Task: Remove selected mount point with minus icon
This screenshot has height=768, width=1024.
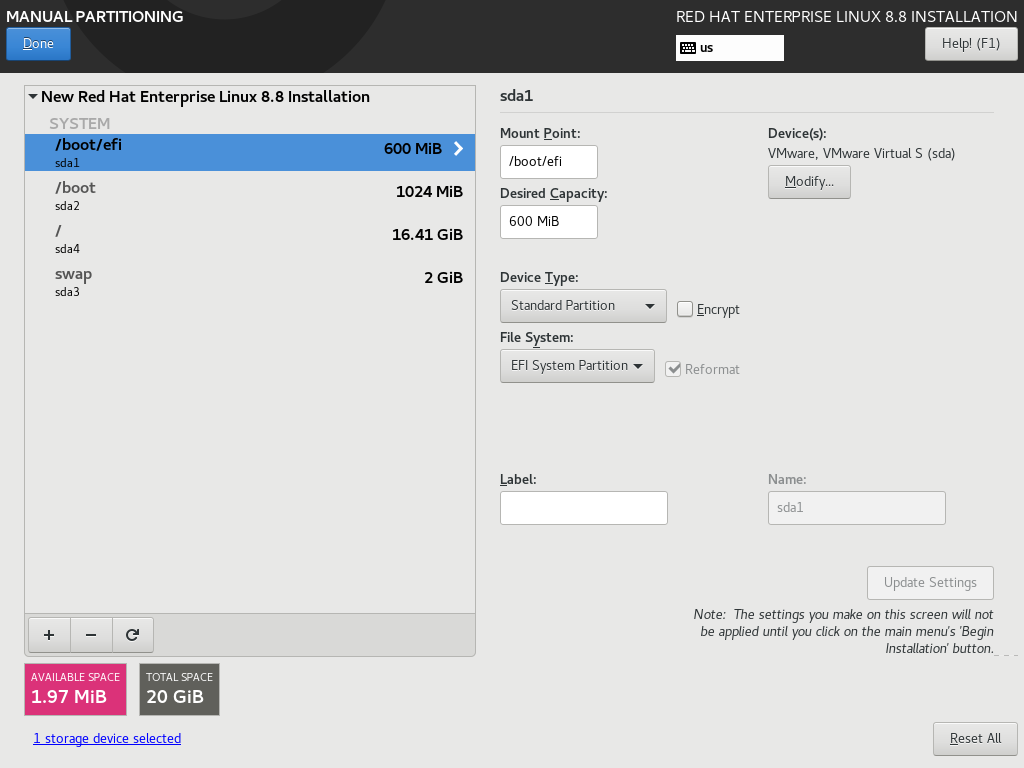Action: coord(91,635)
